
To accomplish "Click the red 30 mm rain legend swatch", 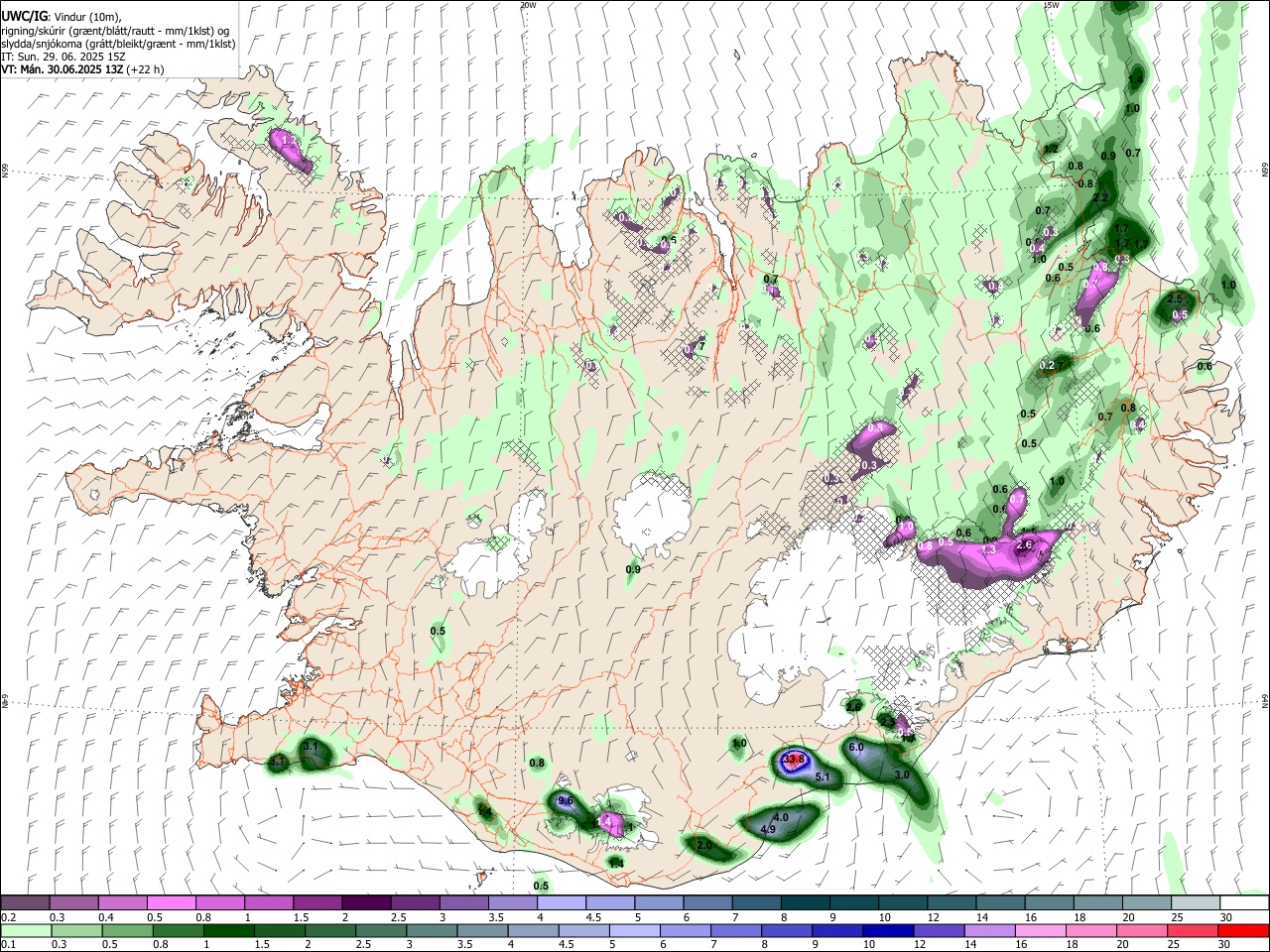I will [x=1243, y=931].
